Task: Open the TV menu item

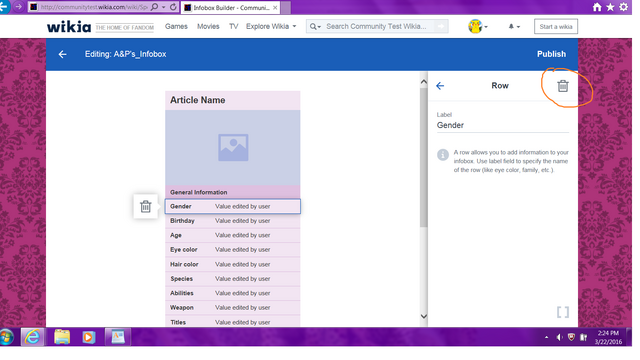Action: 233,27
